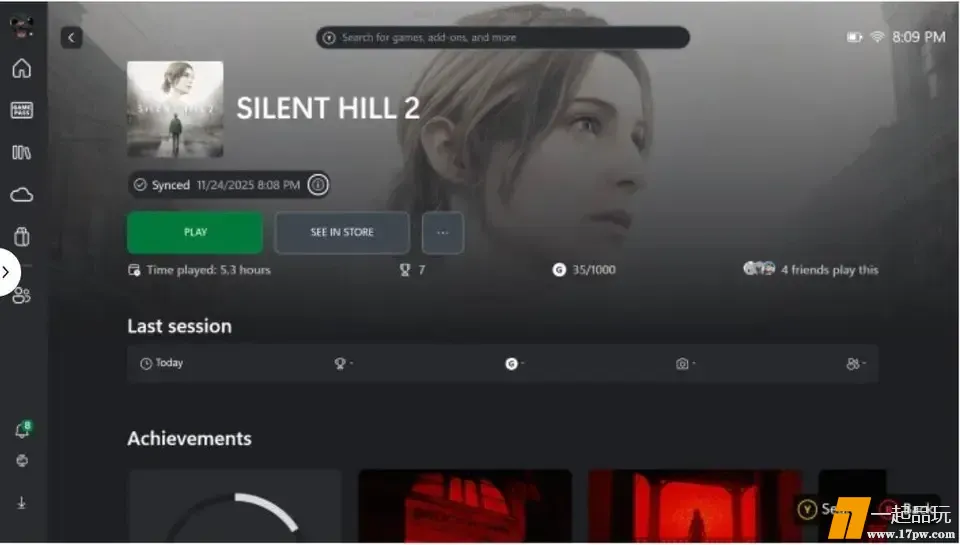Open Cloud Gaming from the sidebar
Screen dimensions: 960x545
pyautogui.click(x=21, y=195)
